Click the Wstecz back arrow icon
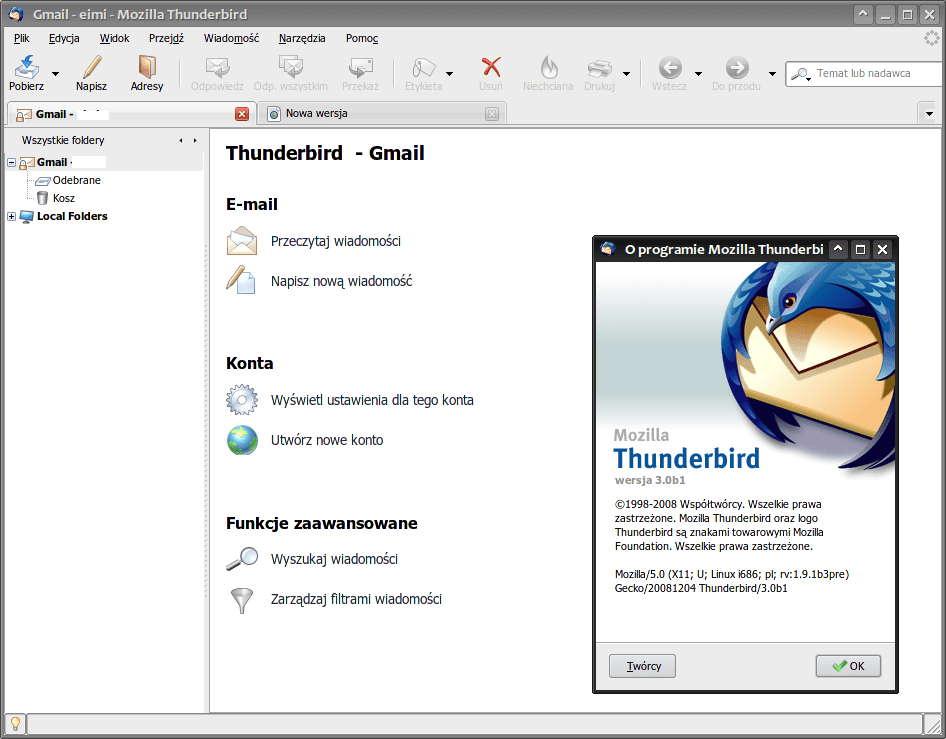The height and width of the screenshot is (739, 946). [670, 68]
